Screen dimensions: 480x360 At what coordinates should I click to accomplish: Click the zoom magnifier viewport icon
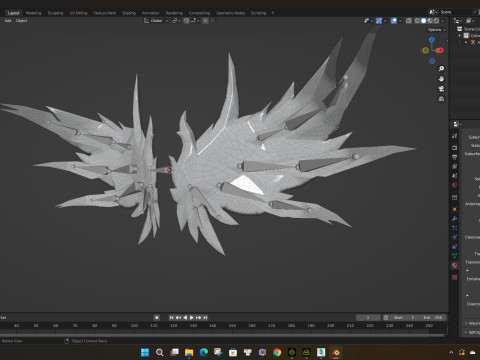441,69
